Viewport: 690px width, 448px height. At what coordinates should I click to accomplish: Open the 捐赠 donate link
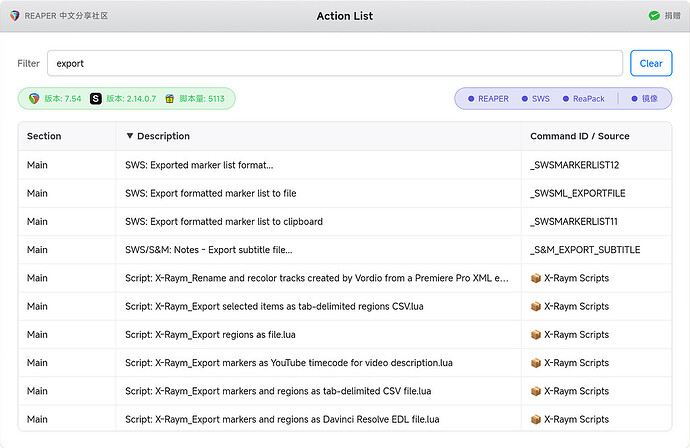coord(672,16)
